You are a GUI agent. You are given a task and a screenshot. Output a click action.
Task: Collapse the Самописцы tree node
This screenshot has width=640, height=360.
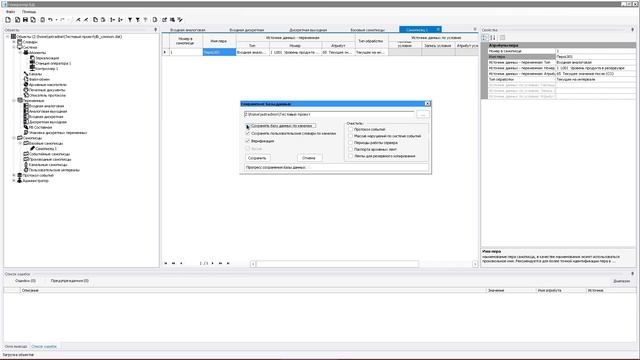pos(14,138)
